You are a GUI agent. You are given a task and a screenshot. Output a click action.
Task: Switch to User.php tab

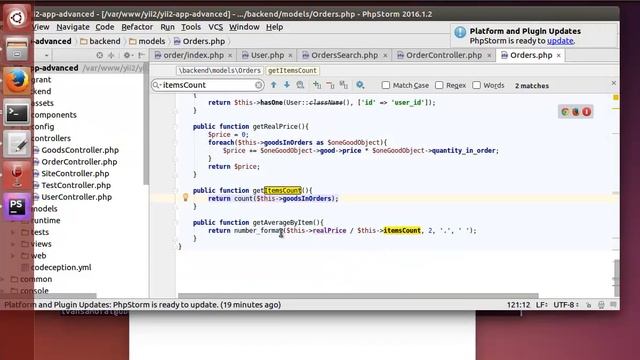tap(267, 55)
